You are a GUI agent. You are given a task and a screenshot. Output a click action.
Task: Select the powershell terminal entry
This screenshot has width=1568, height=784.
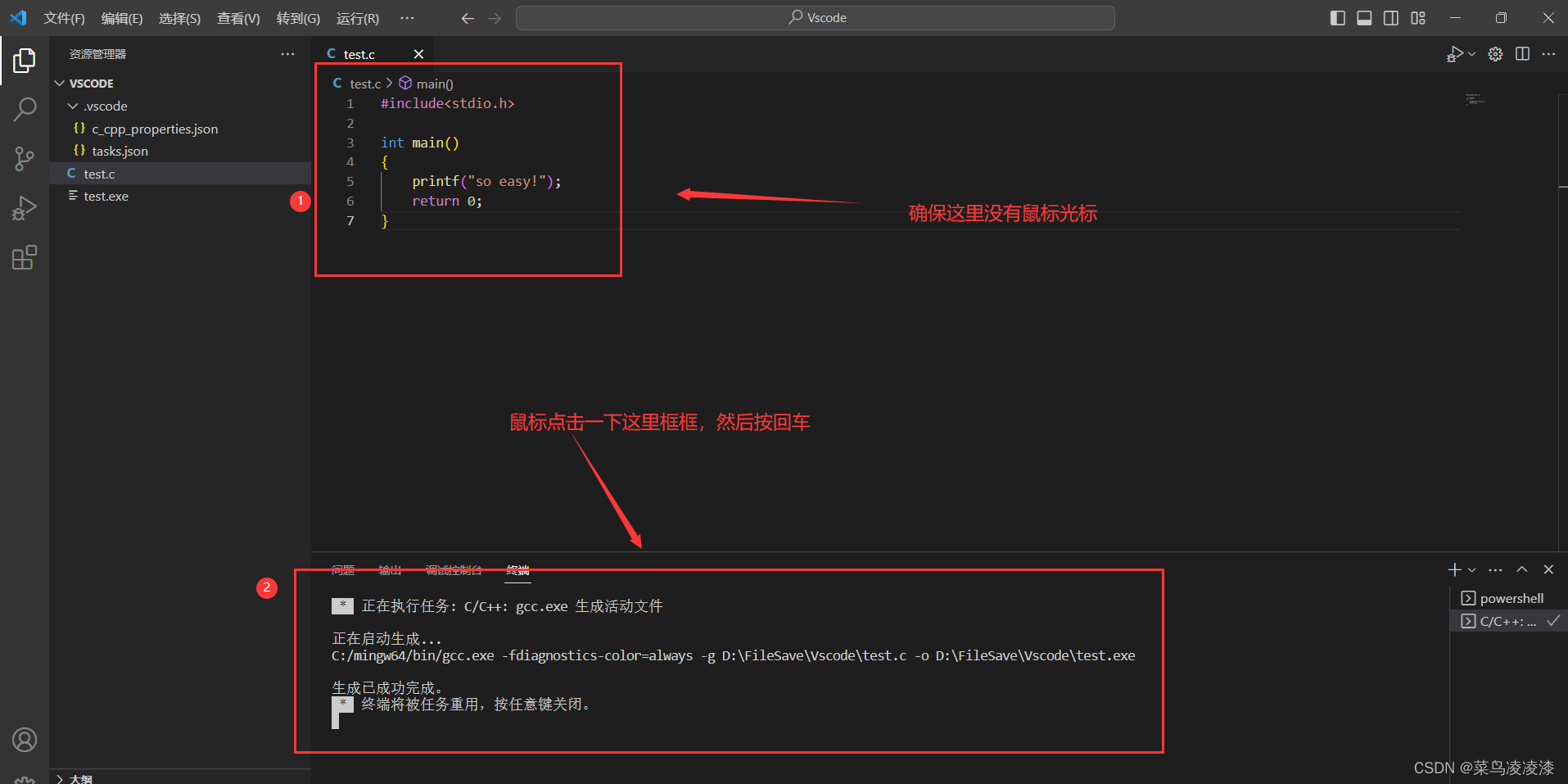(x=1508, y=598)
